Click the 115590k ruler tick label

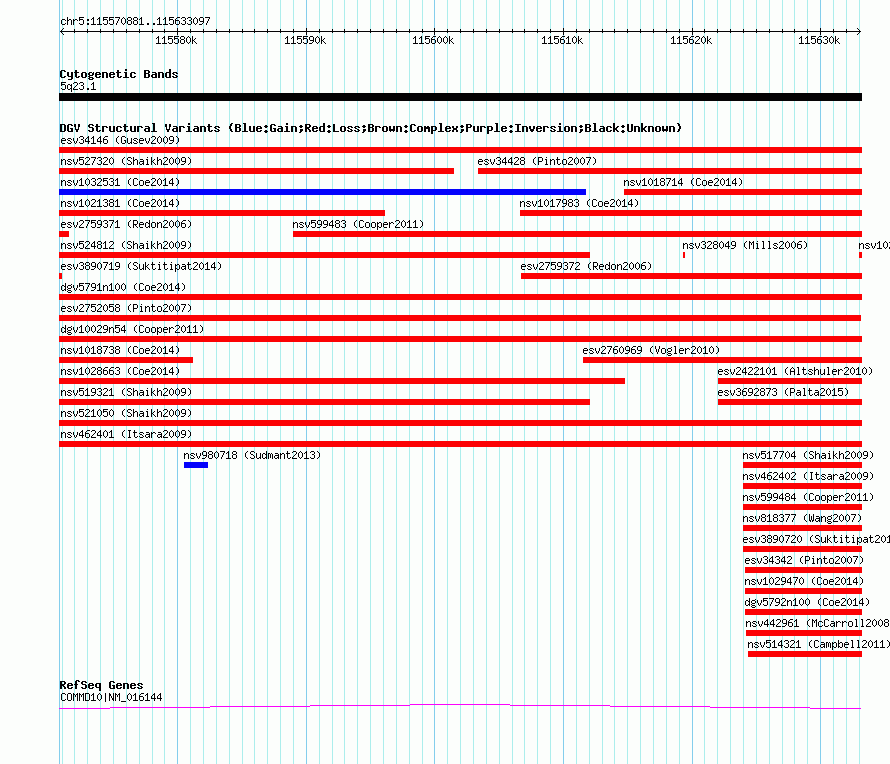[x=305, y=40]
